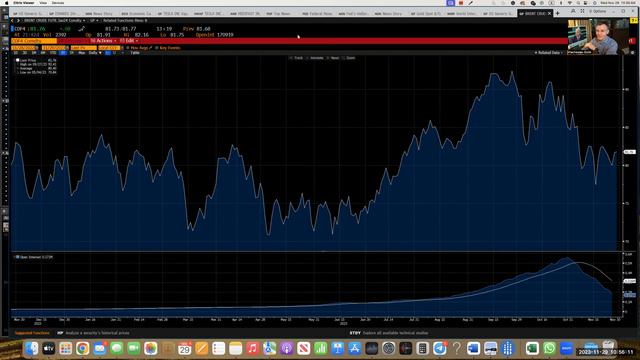
Task: Launch Apple TV from the Dock
Action: tap(49, 349)
